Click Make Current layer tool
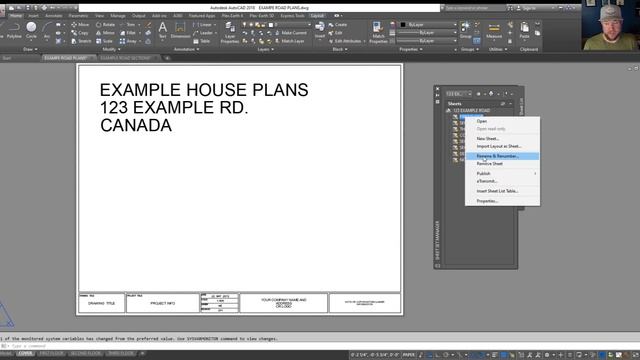This screenshot has height=360, width=640. [x=291, y=33]
